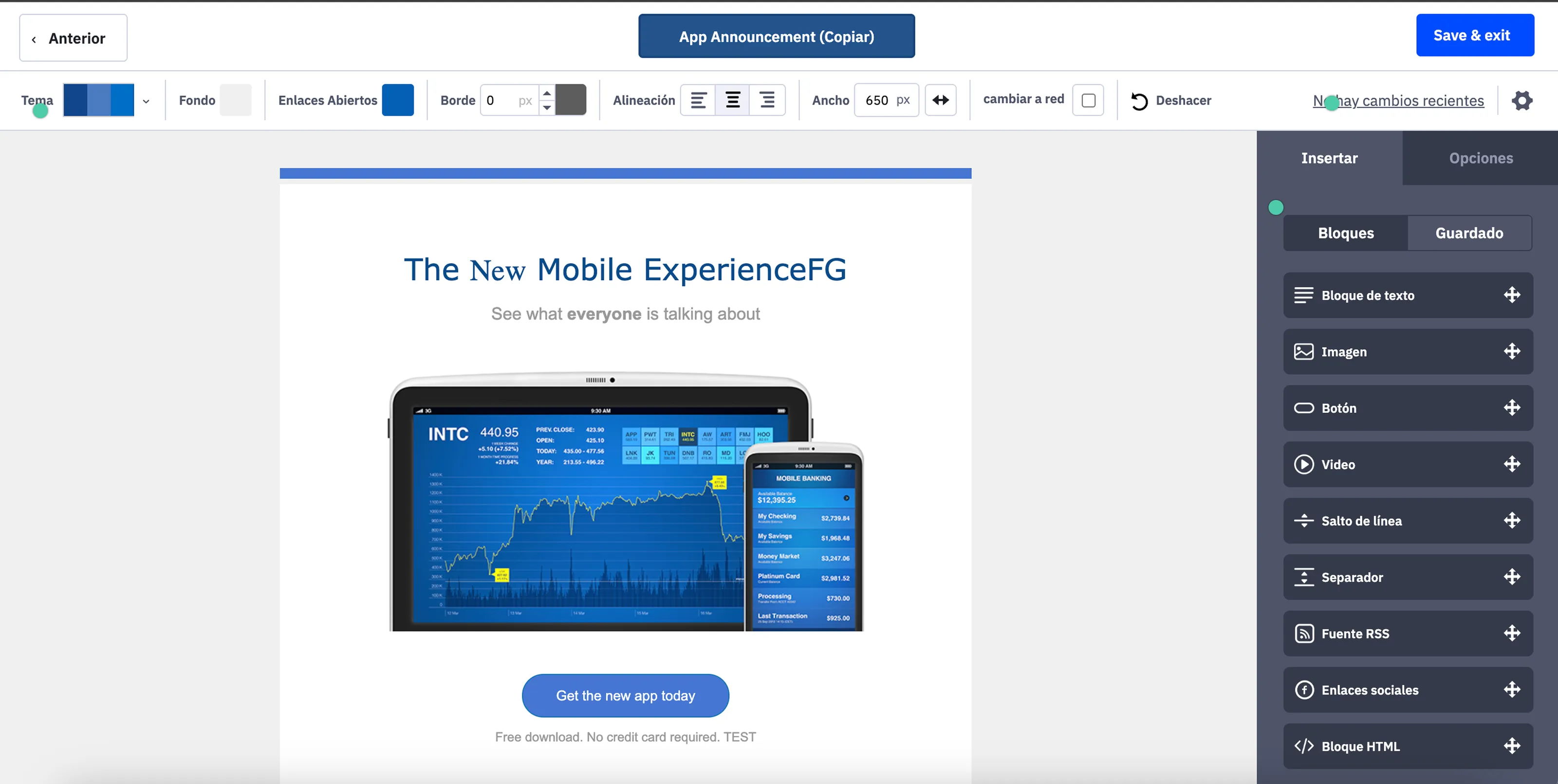Viewport: 1558px width, 784px height.
Task: Open settings gear icon
Action: (x=1521, y=100)
